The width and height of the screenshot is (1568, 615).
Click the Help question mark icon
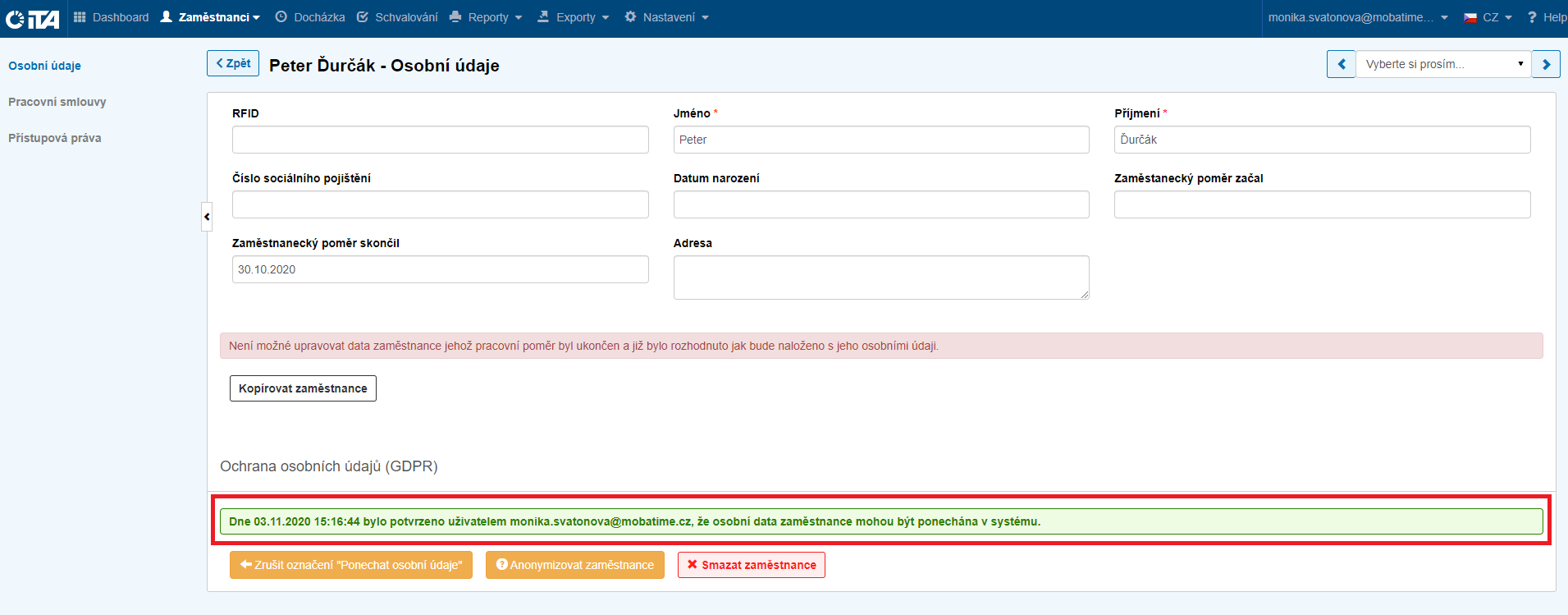[1532, 17]
